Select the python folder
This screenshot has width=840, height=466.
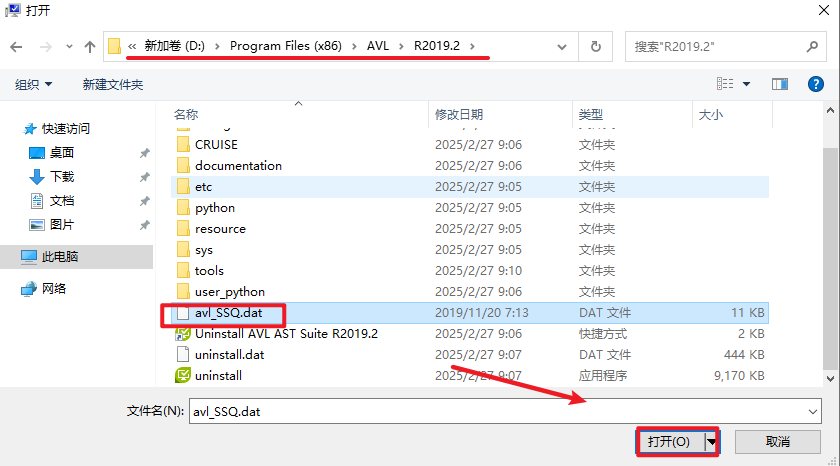coord(470,208)
